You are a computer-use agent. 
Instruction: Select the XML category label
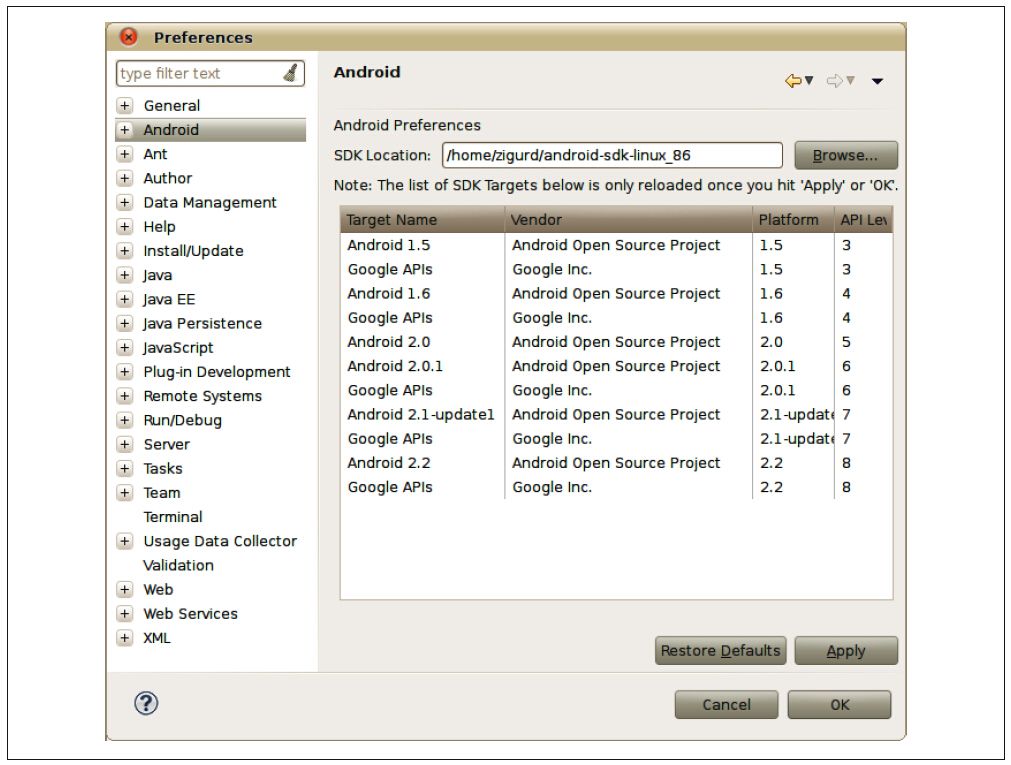(x=157, y=637)
